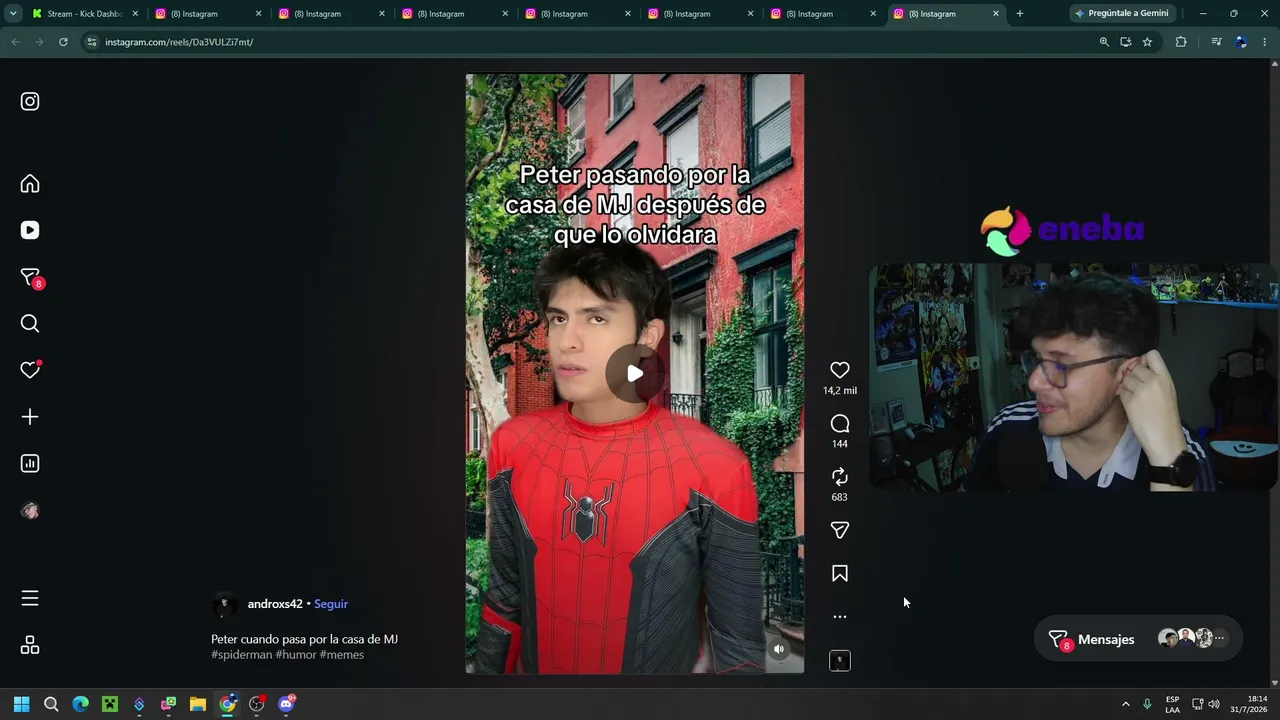Go back to the previous page

(x=15, y=42)
